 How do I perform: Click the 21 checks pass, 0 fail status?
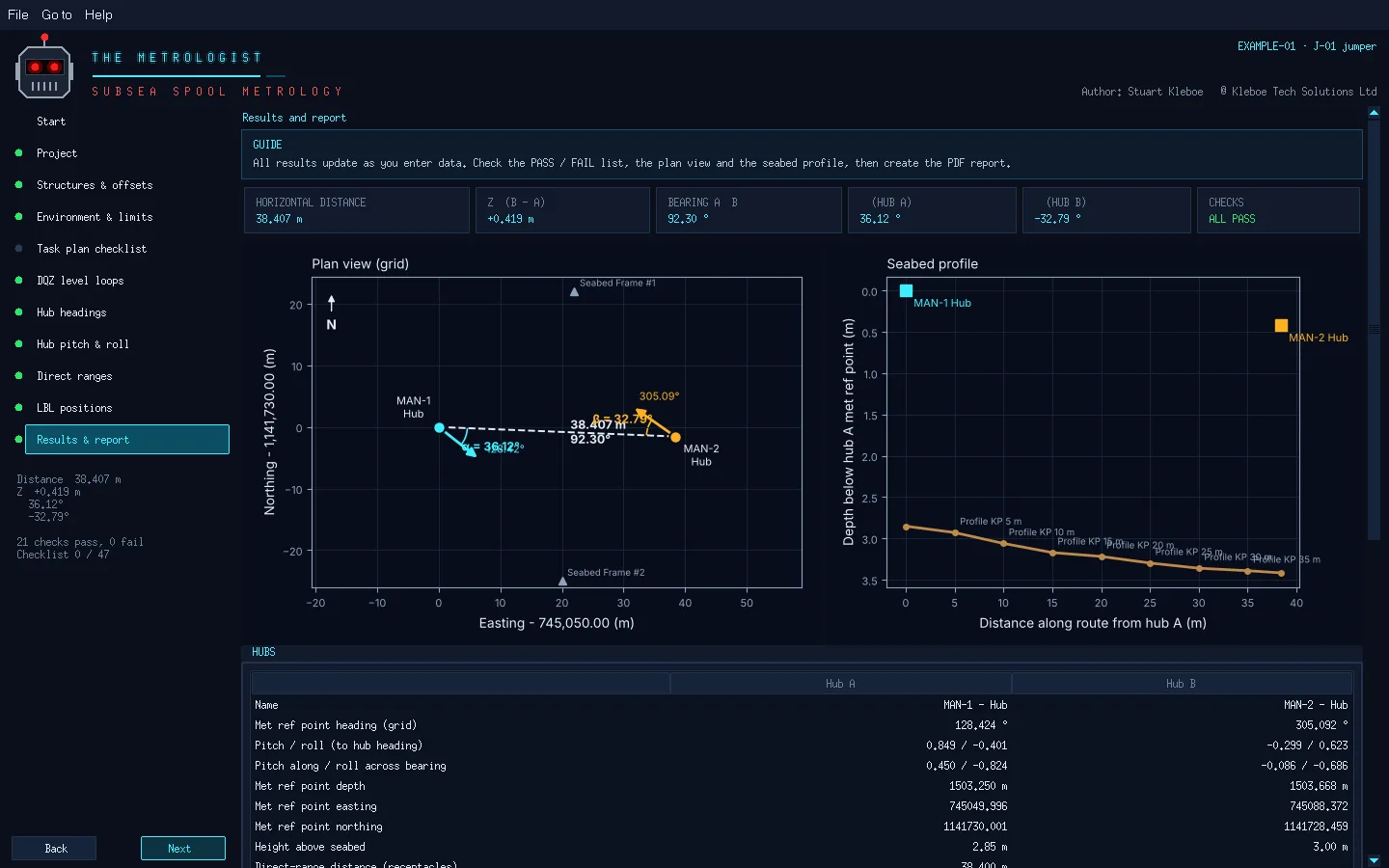pyautogui.click(x=80, y=542)
